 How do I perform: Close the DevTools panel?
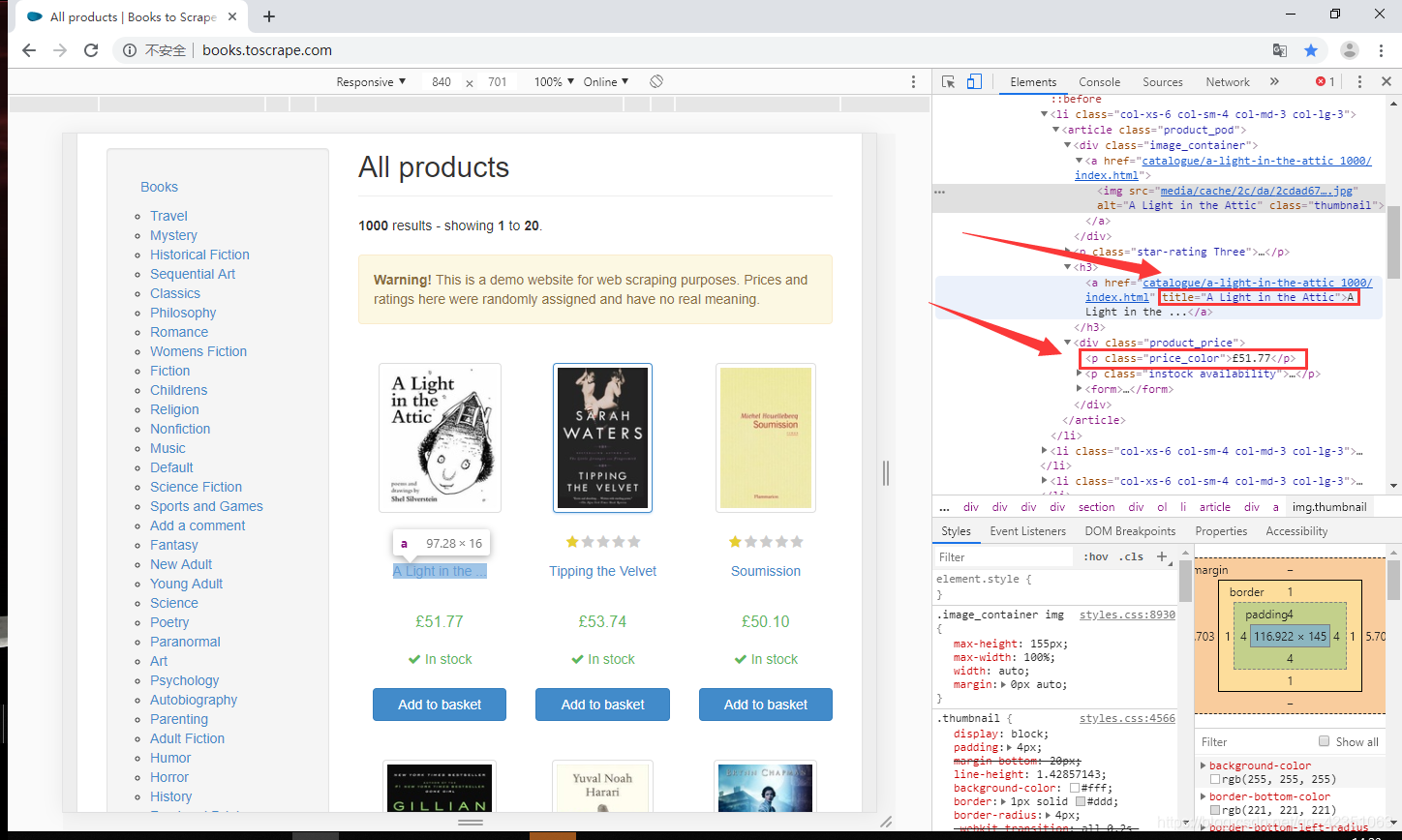[1387, 82]
